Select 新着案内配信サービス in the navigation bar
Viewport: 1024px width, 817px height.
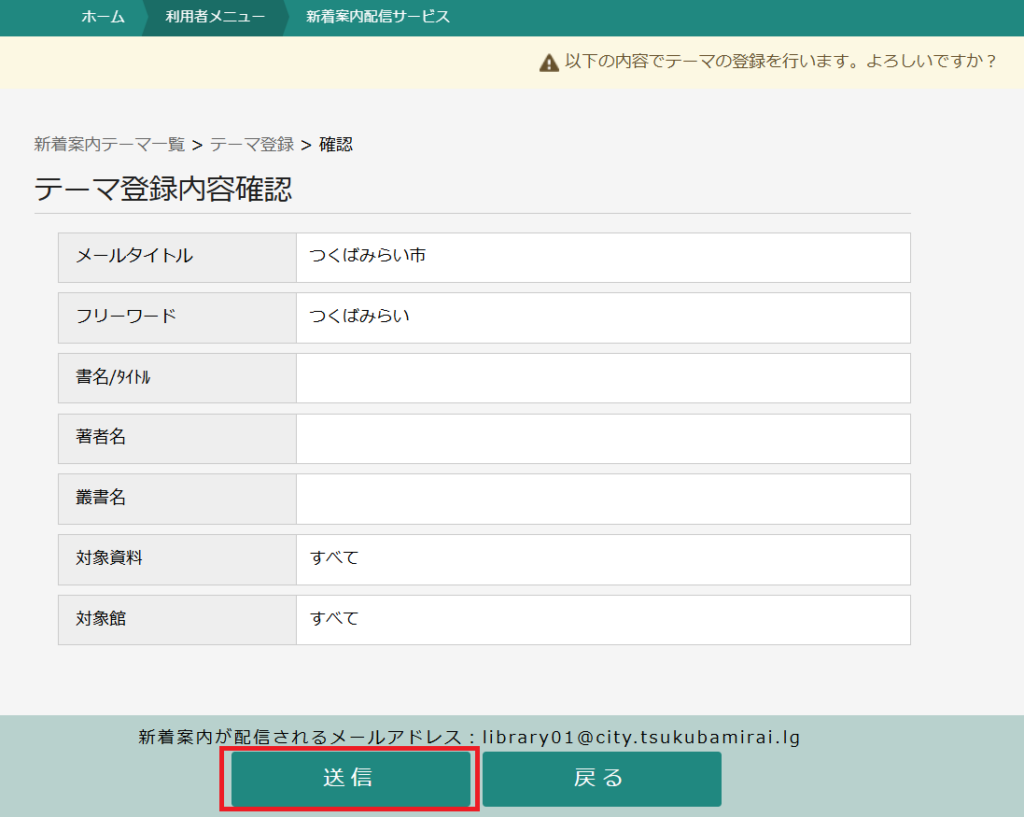coord(377,17)
